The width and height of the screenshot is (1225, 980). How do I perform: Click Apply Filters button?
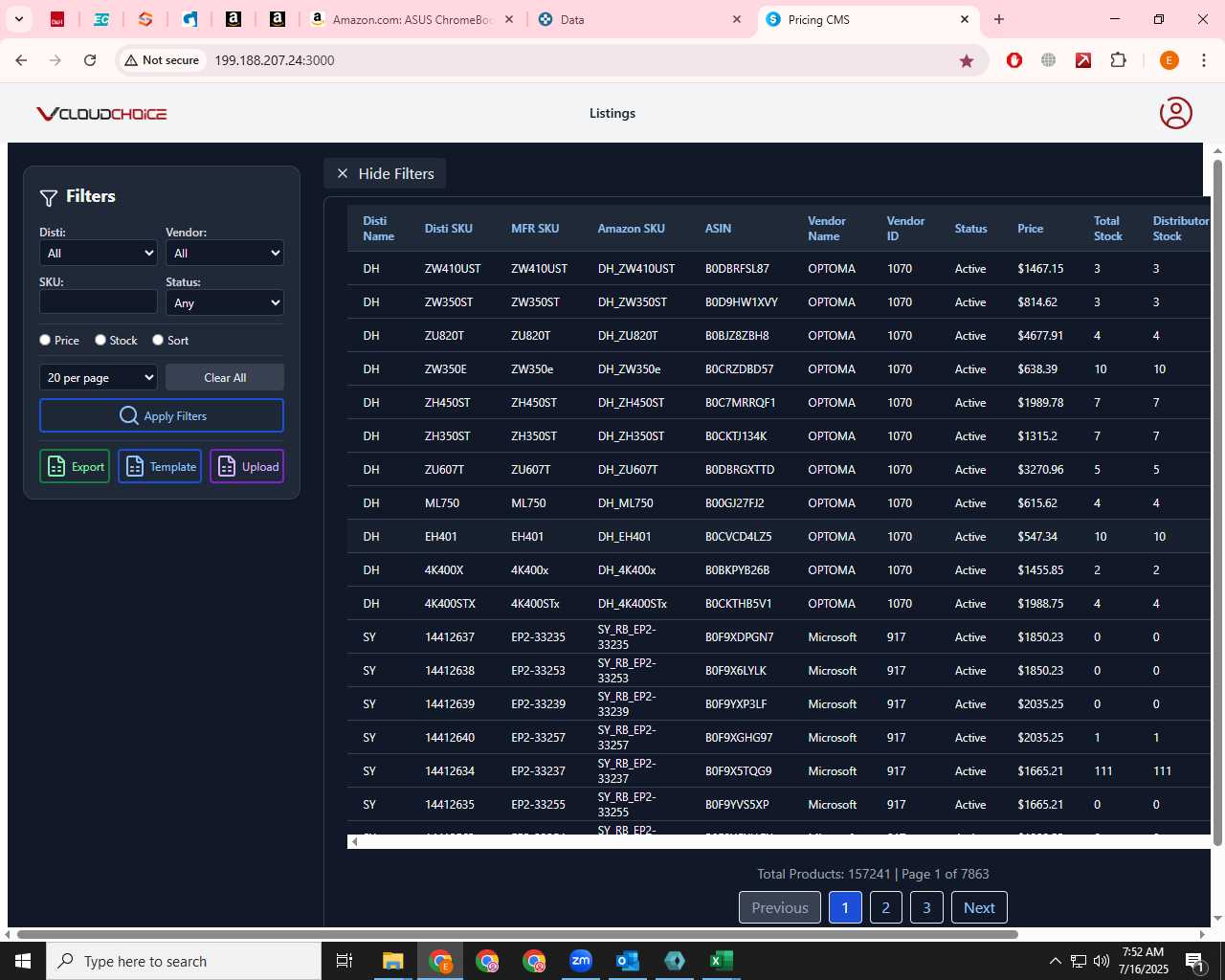[162, 415]
